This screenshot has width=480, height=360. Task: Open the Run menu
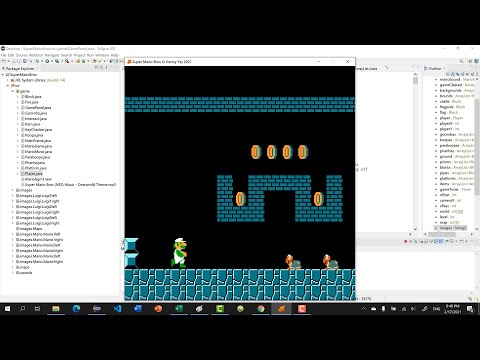coord(90,55)
